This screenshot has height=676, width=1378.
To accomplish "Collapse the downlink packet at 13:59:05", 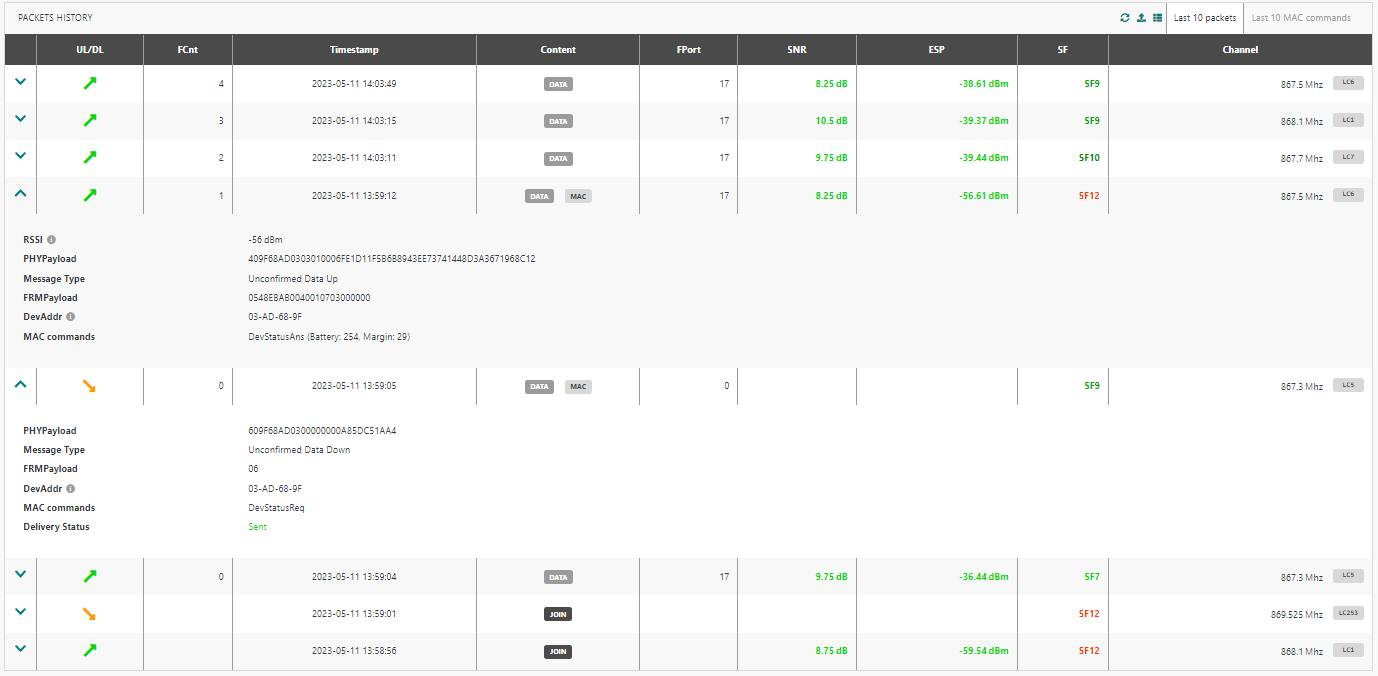I will point(20,385).
